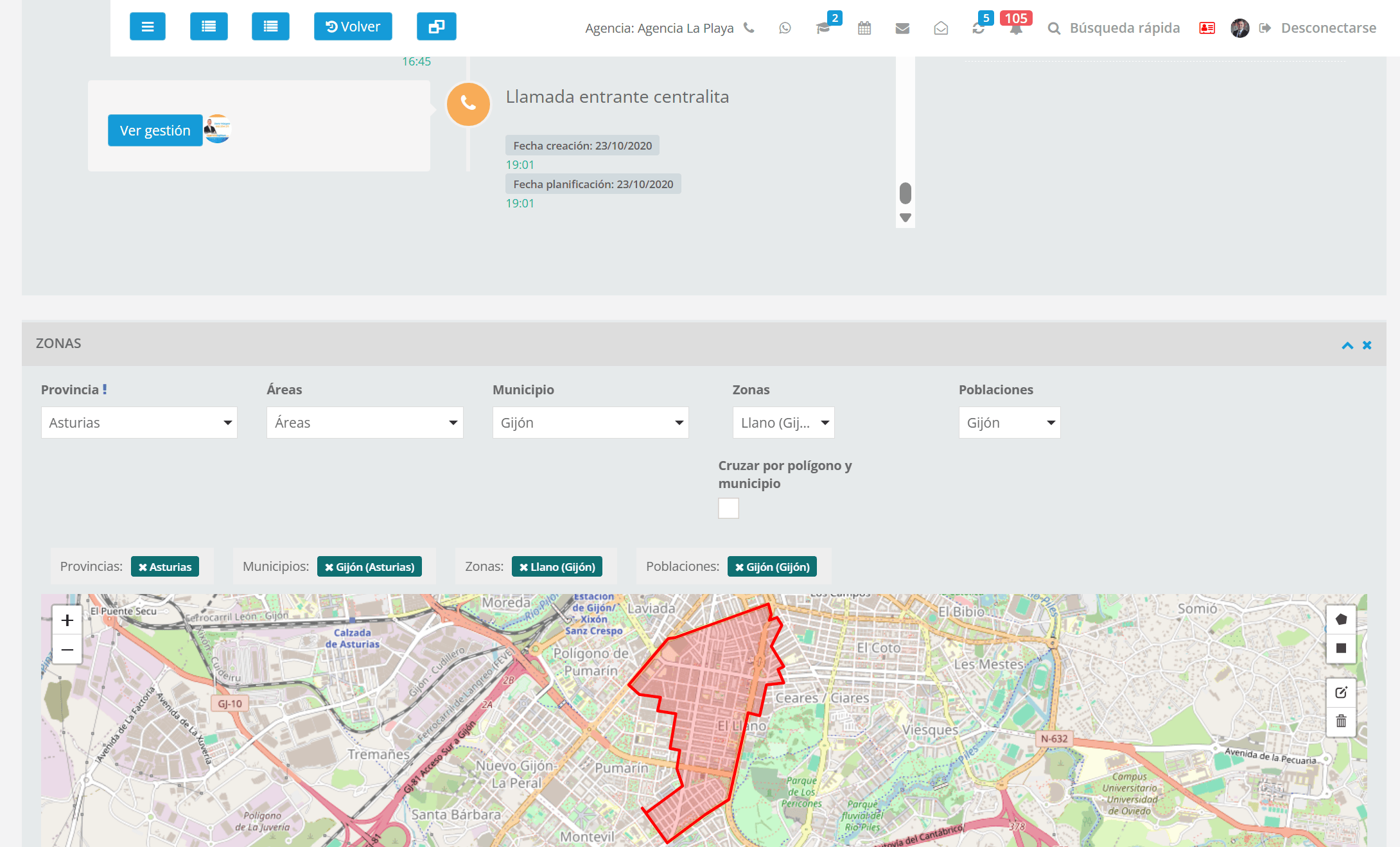The width and height of the screenshot is (1400, 847).
Task: Remove the Asturias province tag
Action: (143, 567)
